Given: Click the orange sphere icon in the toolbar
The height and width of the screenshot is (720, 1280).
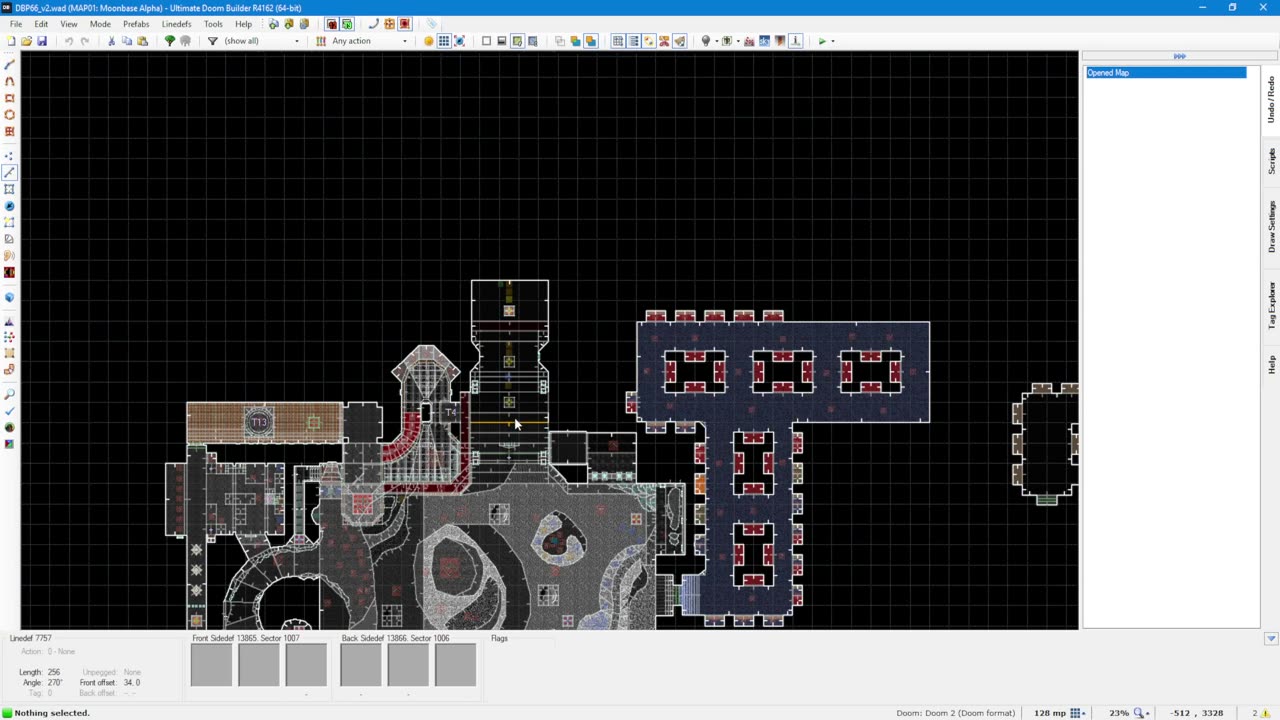Looking at the screenshot, I should [x=428, y=41].
